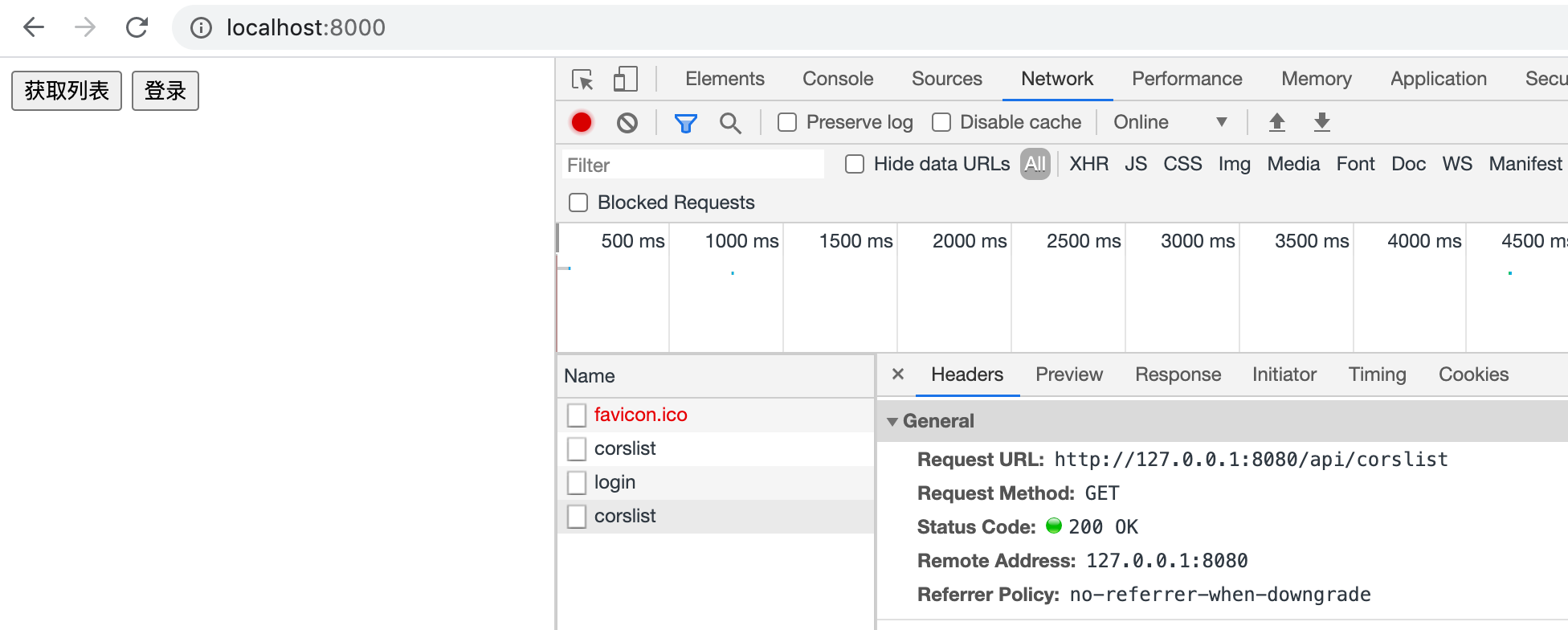The image size is (1568, 630).
Task: Open the Performance tab
Action: (1186, 79)
